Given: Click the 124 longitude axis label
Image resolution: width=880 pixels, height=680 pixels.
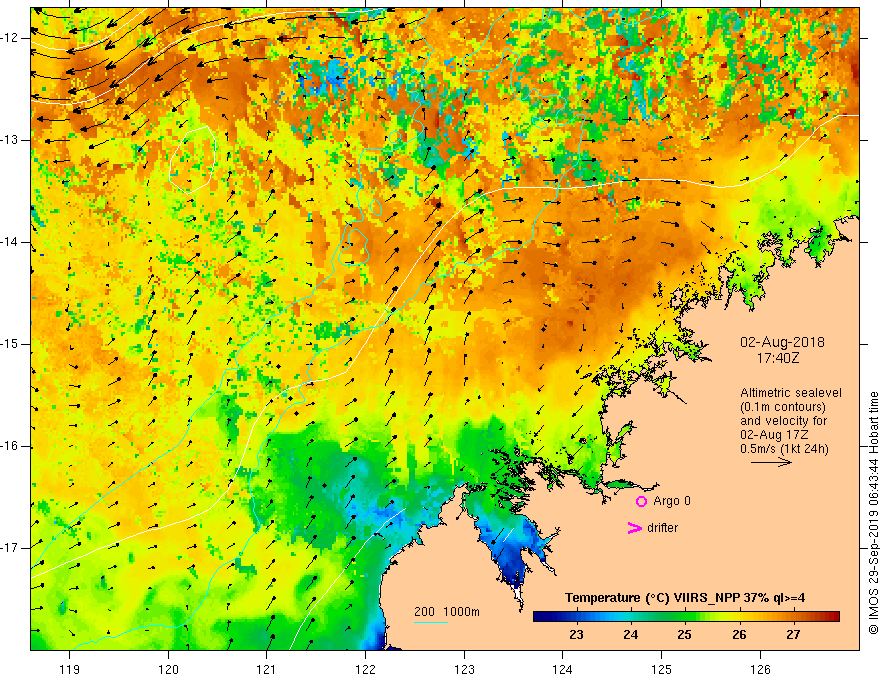Looking at the screenshot, I should tap(562, 669).
